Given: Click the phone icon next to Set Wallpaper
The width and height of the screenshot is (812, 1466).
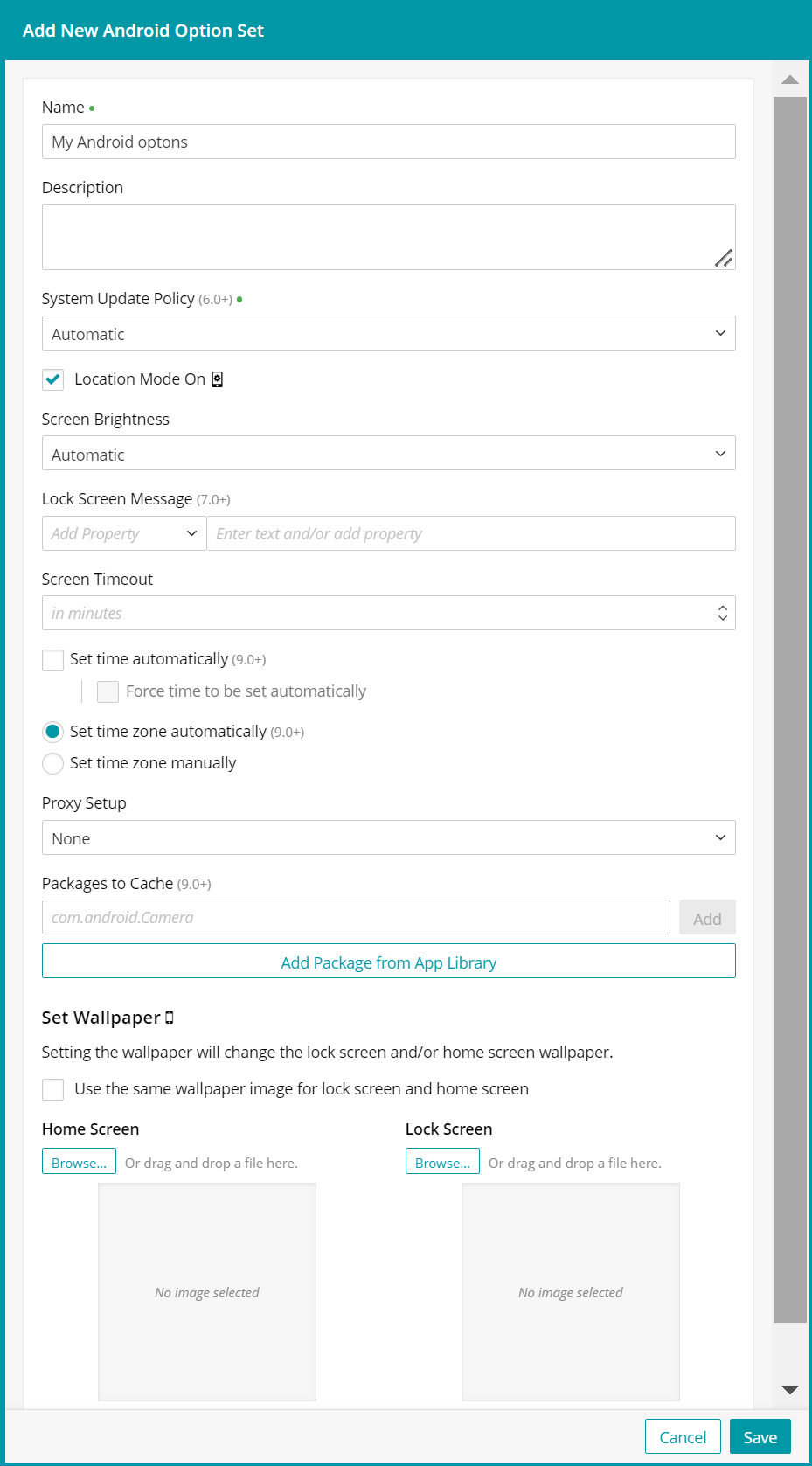Looking at the screenshot, I should pyautogui.click(x=170, y=1018).
